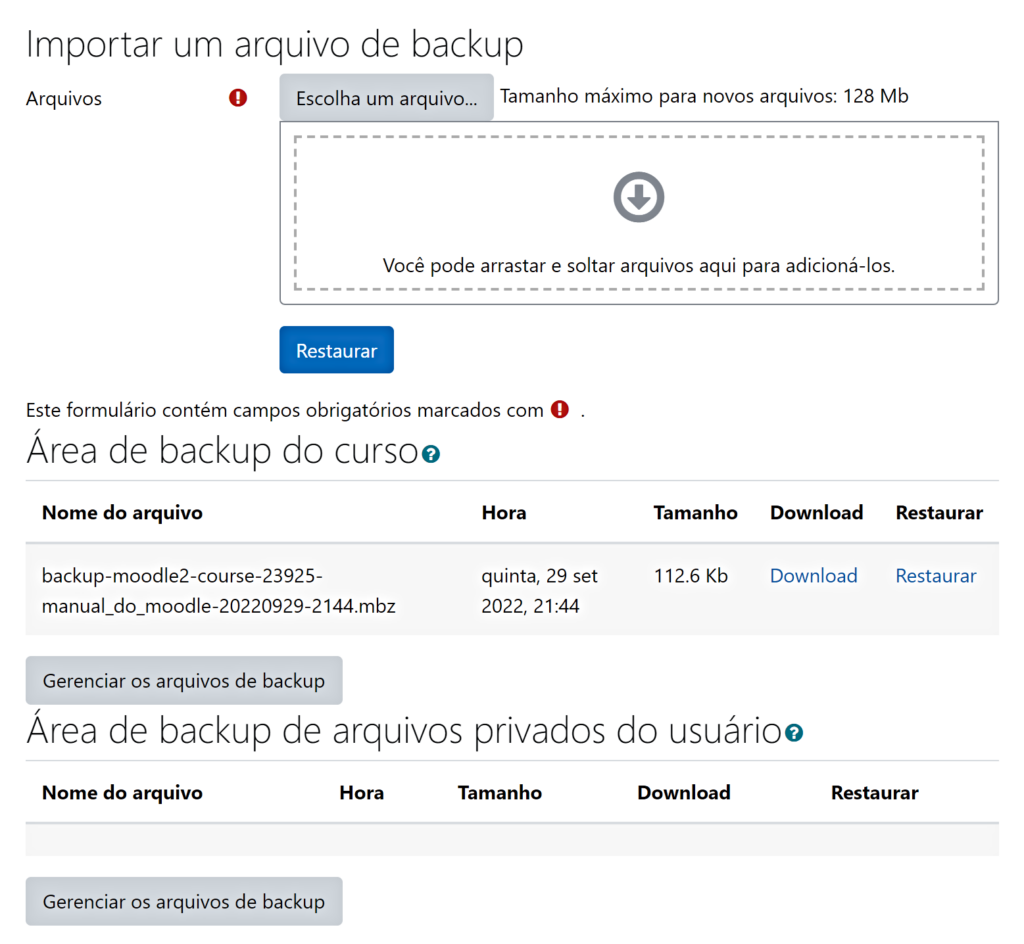The width and height of the screenshot is (1024, 944).
Task: Click the Tamanho máximo para novos arquivos text
Action: 704,96
